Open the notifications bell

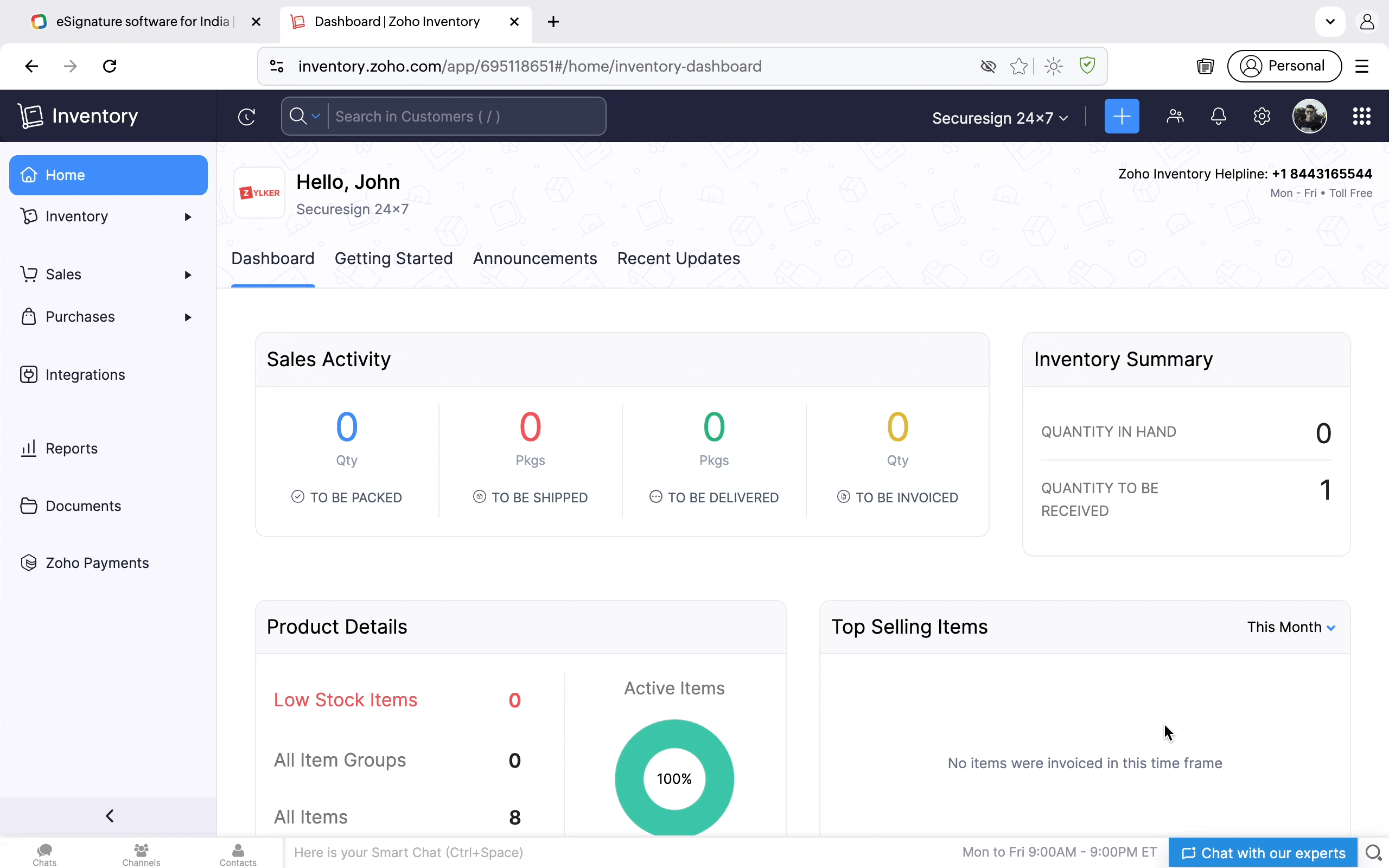pyautogui.click(x=1218, y=117)
